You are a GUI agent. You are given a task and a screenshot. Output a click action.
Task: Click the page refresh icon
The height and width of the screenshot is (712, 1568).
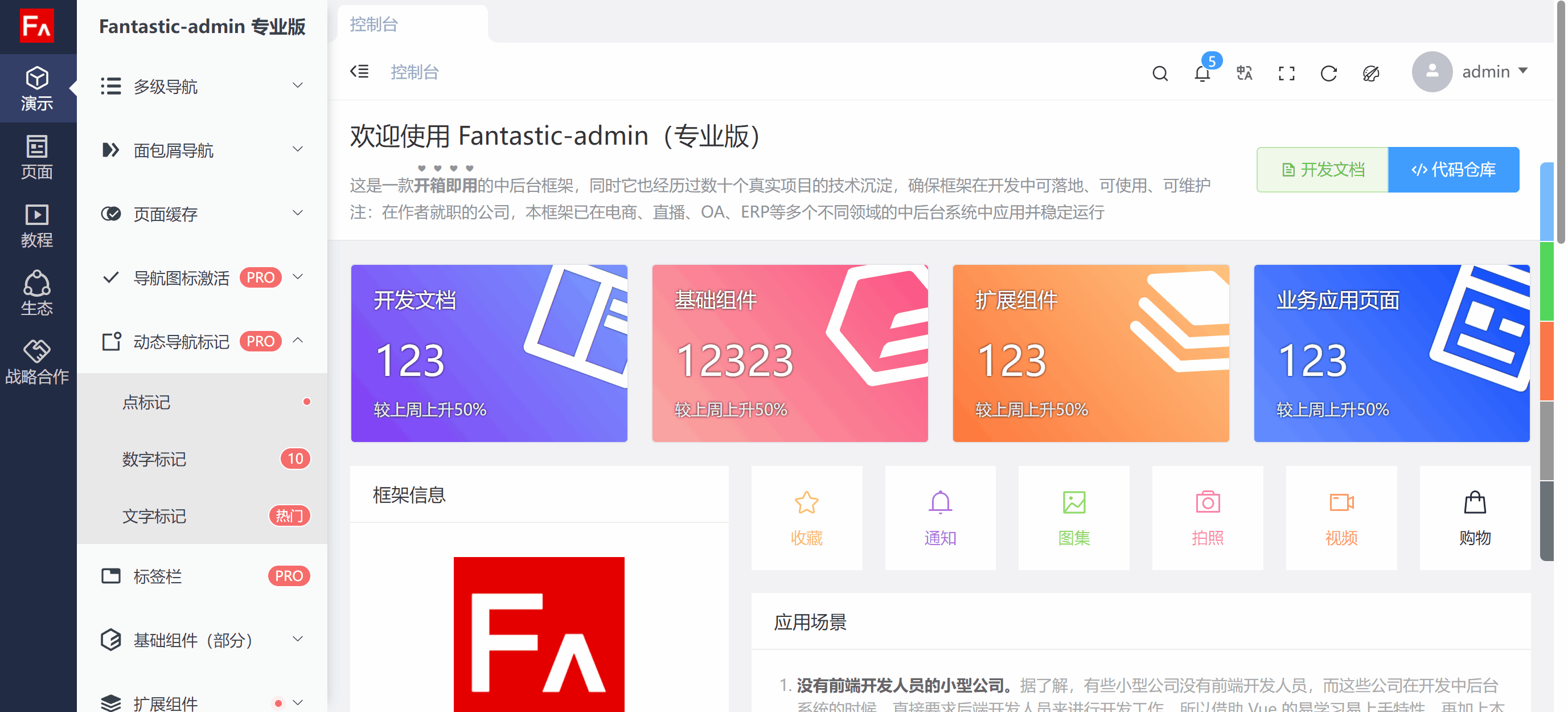[x=1329, y=73]
